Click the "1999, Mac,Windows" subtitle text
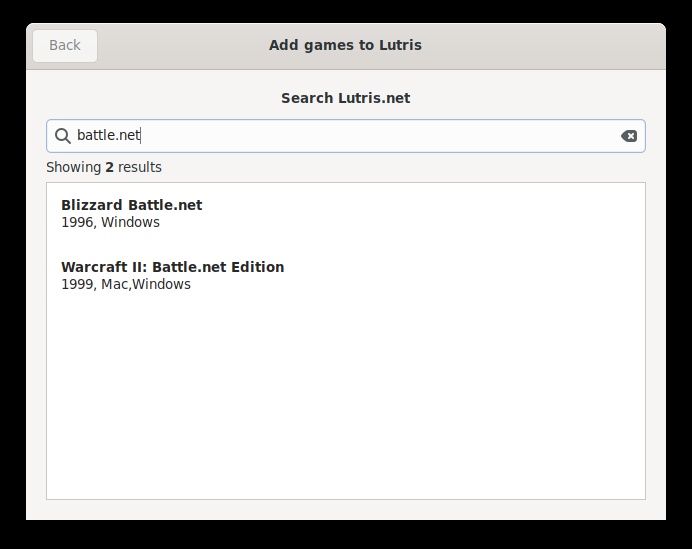Viewport: 692px width, 549px height. [x=126, y=284]
